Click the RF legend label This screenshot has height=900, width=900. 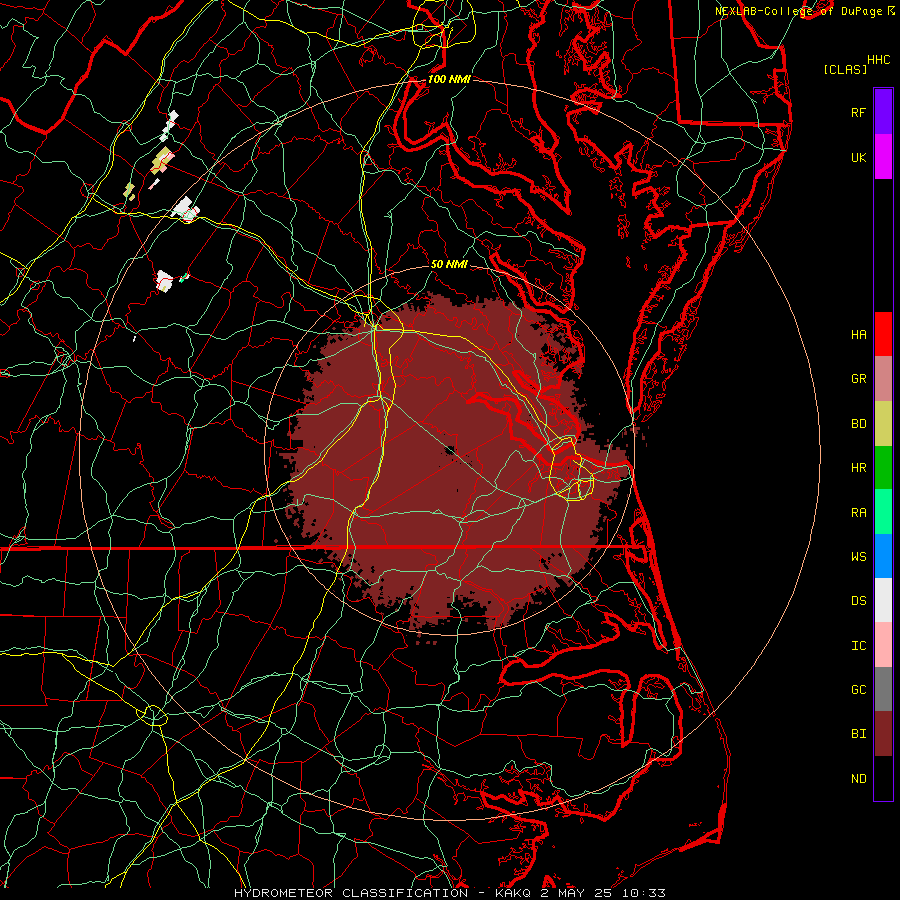click(858, 112)
